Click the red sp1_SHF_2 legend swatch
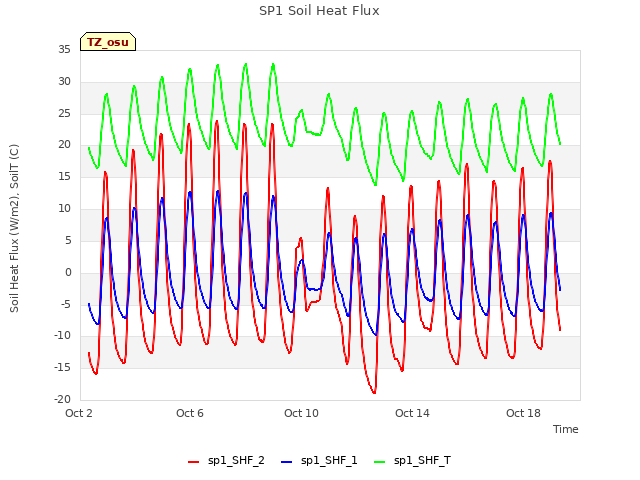This screenshot has height=480, width=640. pos(193,462)
